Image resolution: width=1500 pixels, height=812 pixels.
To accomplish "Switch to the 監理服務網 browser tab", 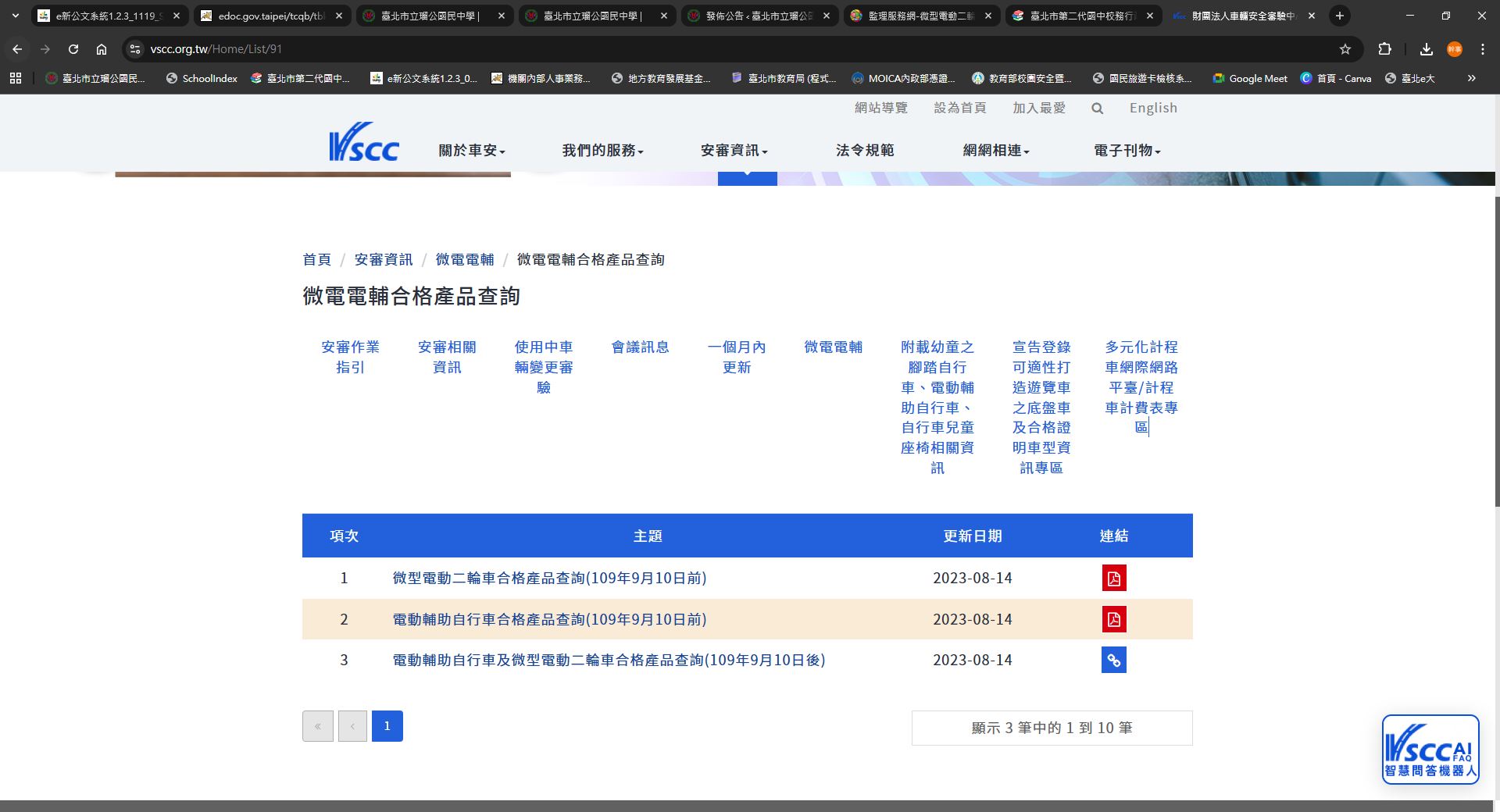I will click(x=920, y=16).
